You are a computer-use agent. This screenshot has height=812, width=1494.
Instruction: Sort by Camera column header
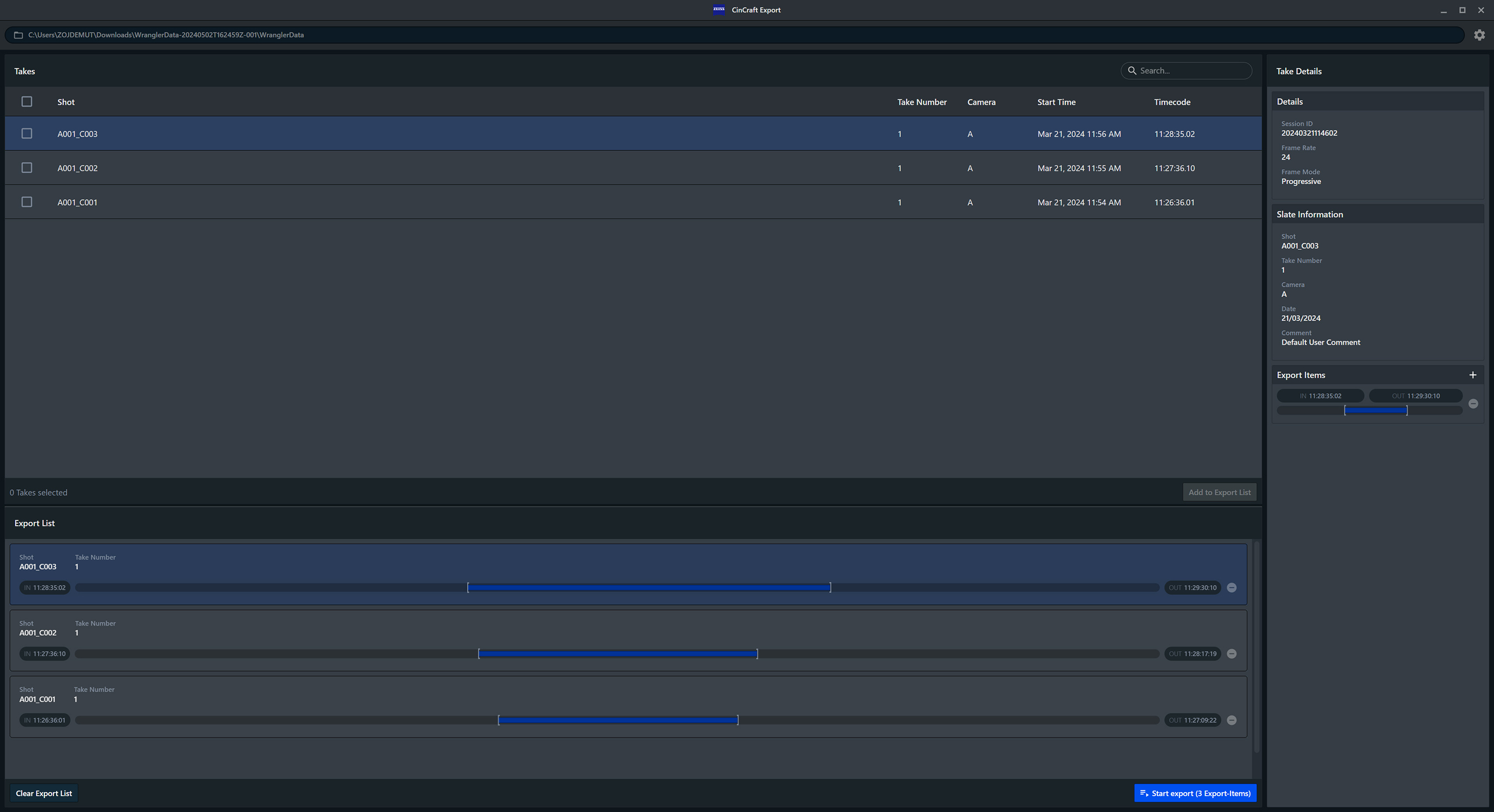981,102
